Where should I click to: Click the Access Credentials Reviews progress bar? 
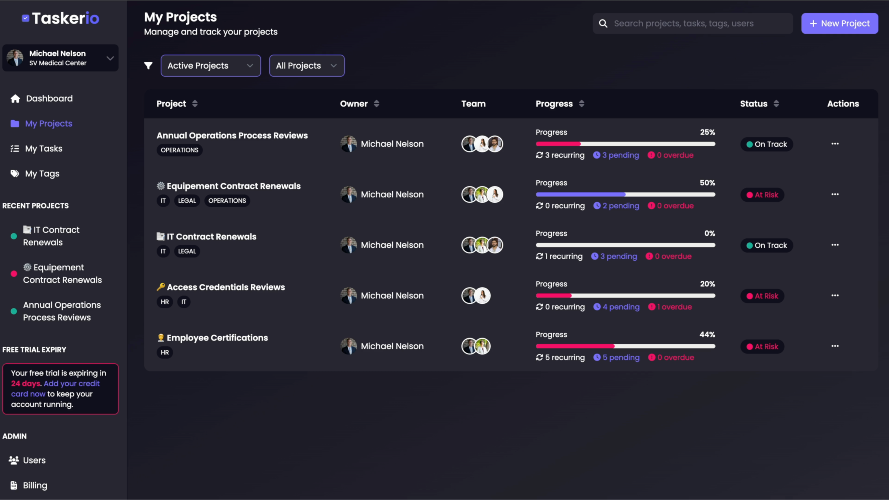pyautogui.click(x=625, y=295)
